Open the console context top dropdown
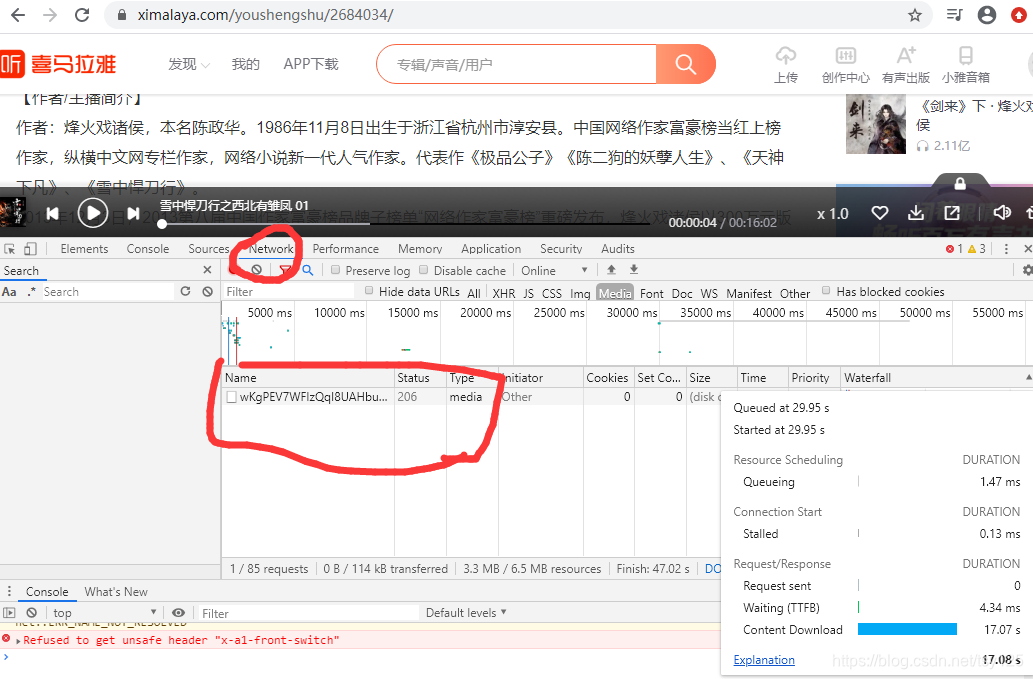 click(104, 612)
